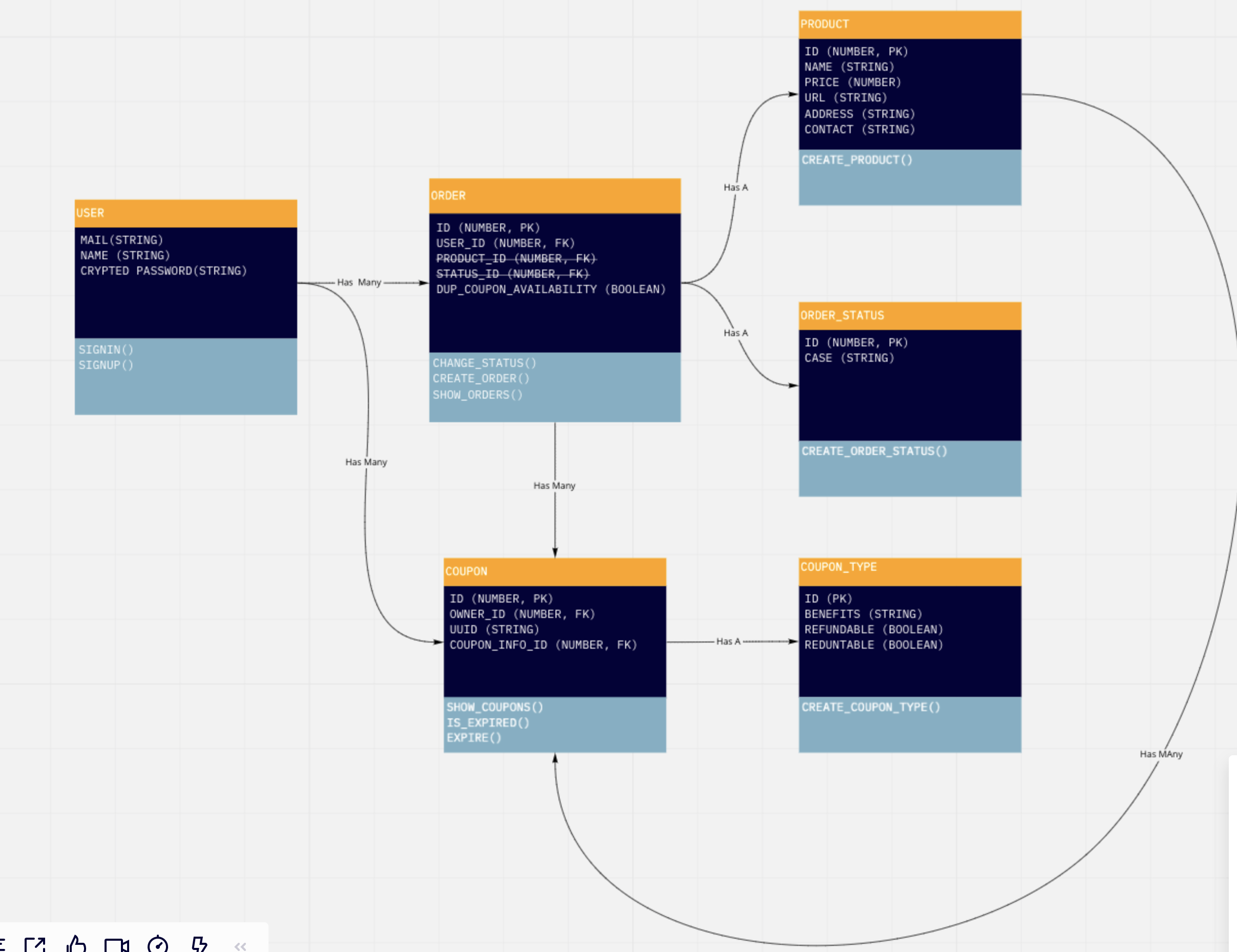Viewport: 1237px width, 952px height.
Task: Select 'Has MAny' connector label
Action: (1161, 754)
